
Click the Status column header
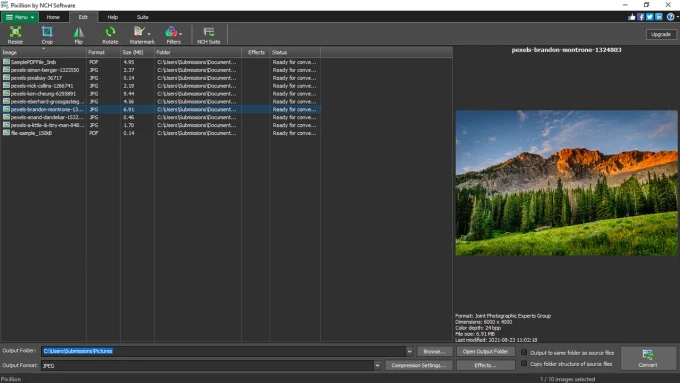pyautogui.click(x=295, y=52)
